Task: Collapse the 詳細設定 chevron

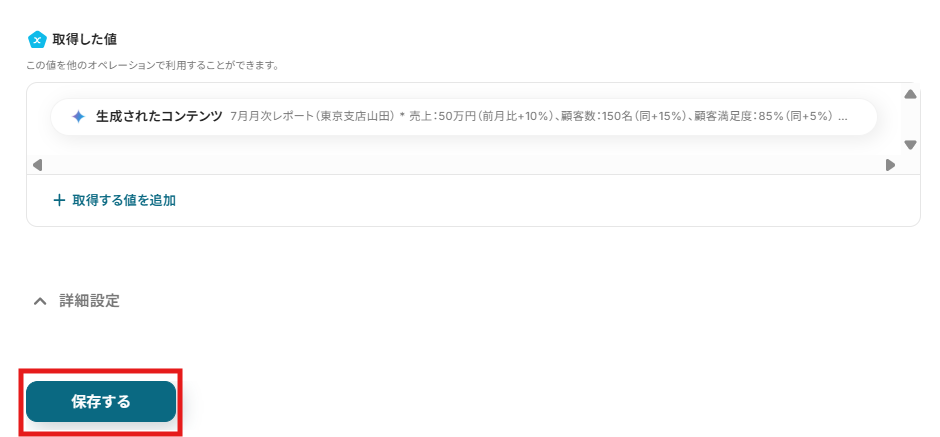Action: pos(40,301)
